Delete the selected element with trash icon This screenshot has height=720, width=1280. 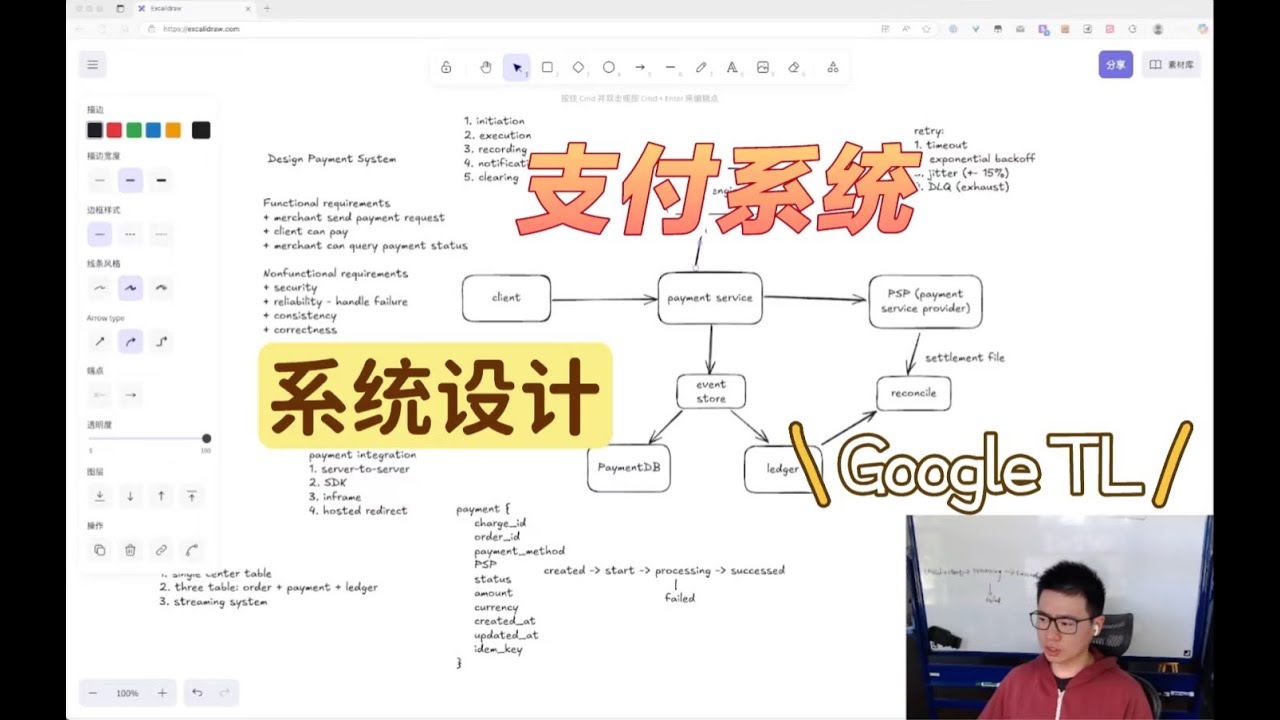(130, 550)
